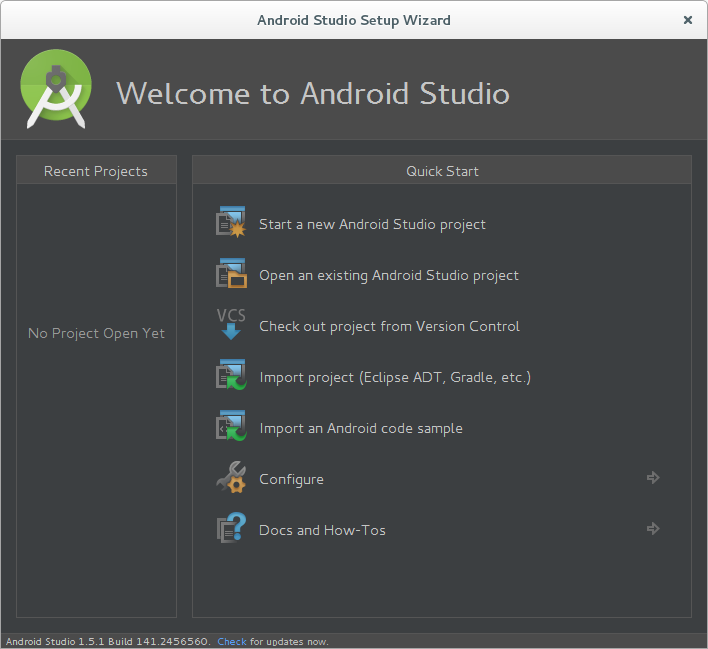Expand the Configure submenu arrow
This screenshot has height=649, width=708.
click(653, 477)
